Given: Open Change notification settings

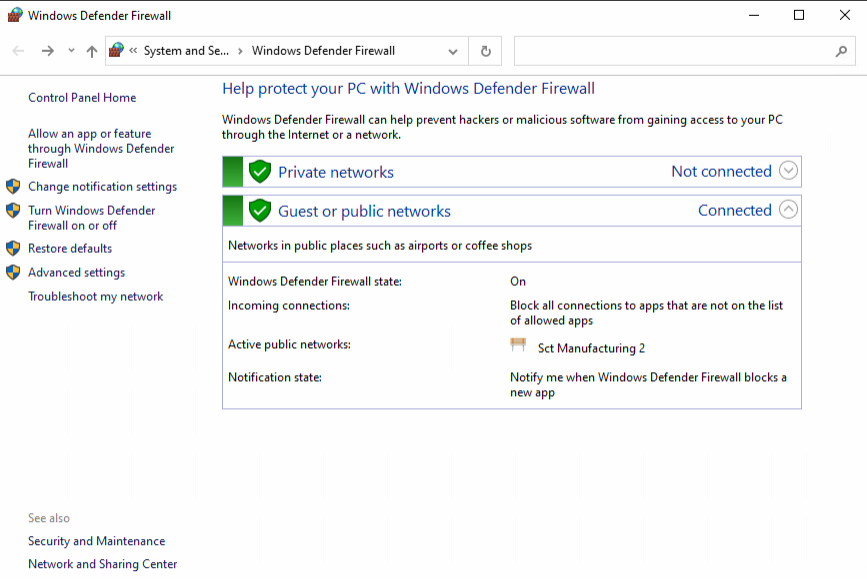Looking at the screenshot, I should (102, 187).
